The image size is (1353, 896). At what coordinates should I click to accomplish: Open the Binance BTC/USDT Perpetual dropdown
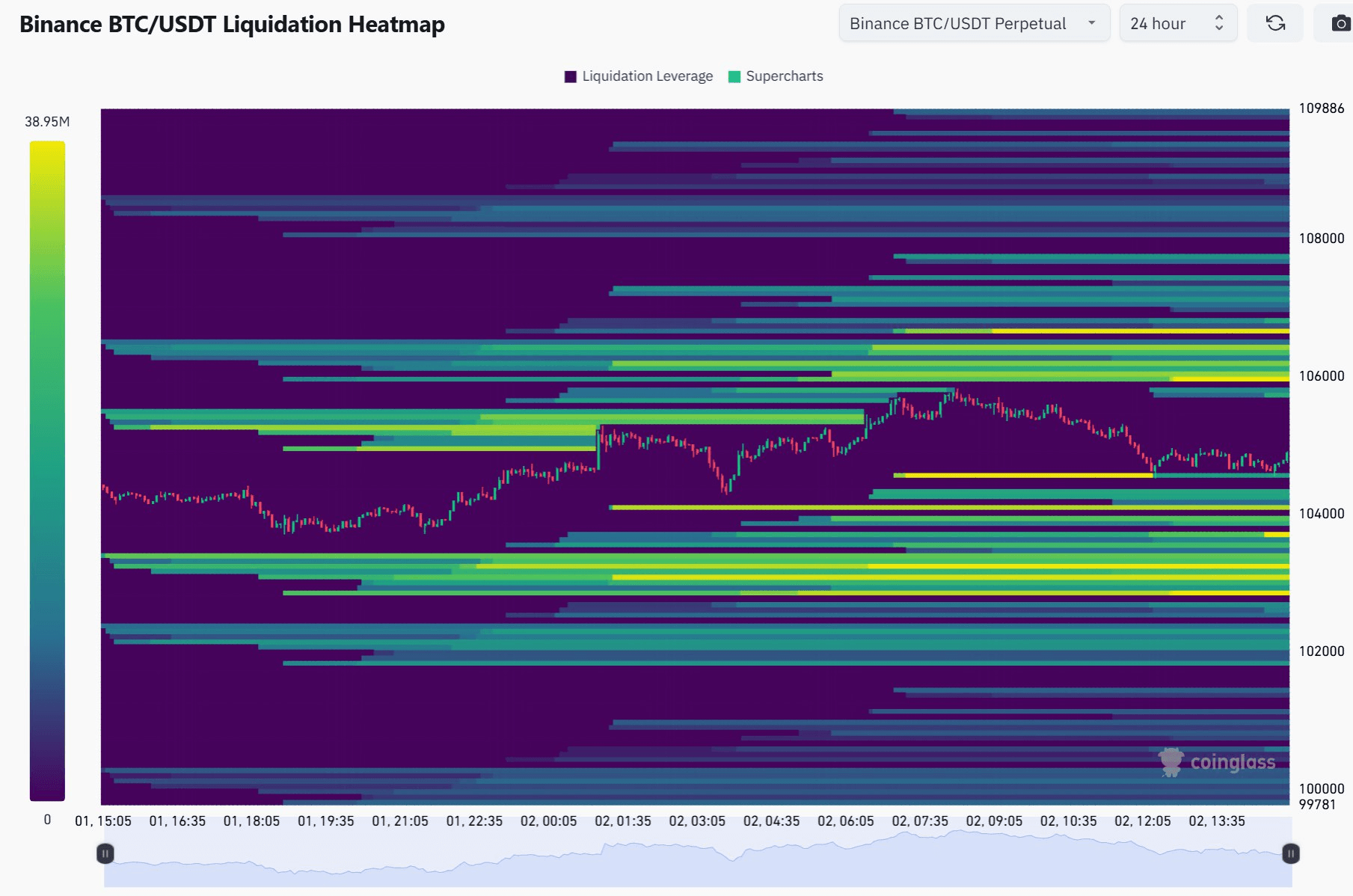click(x=957, y=23)
